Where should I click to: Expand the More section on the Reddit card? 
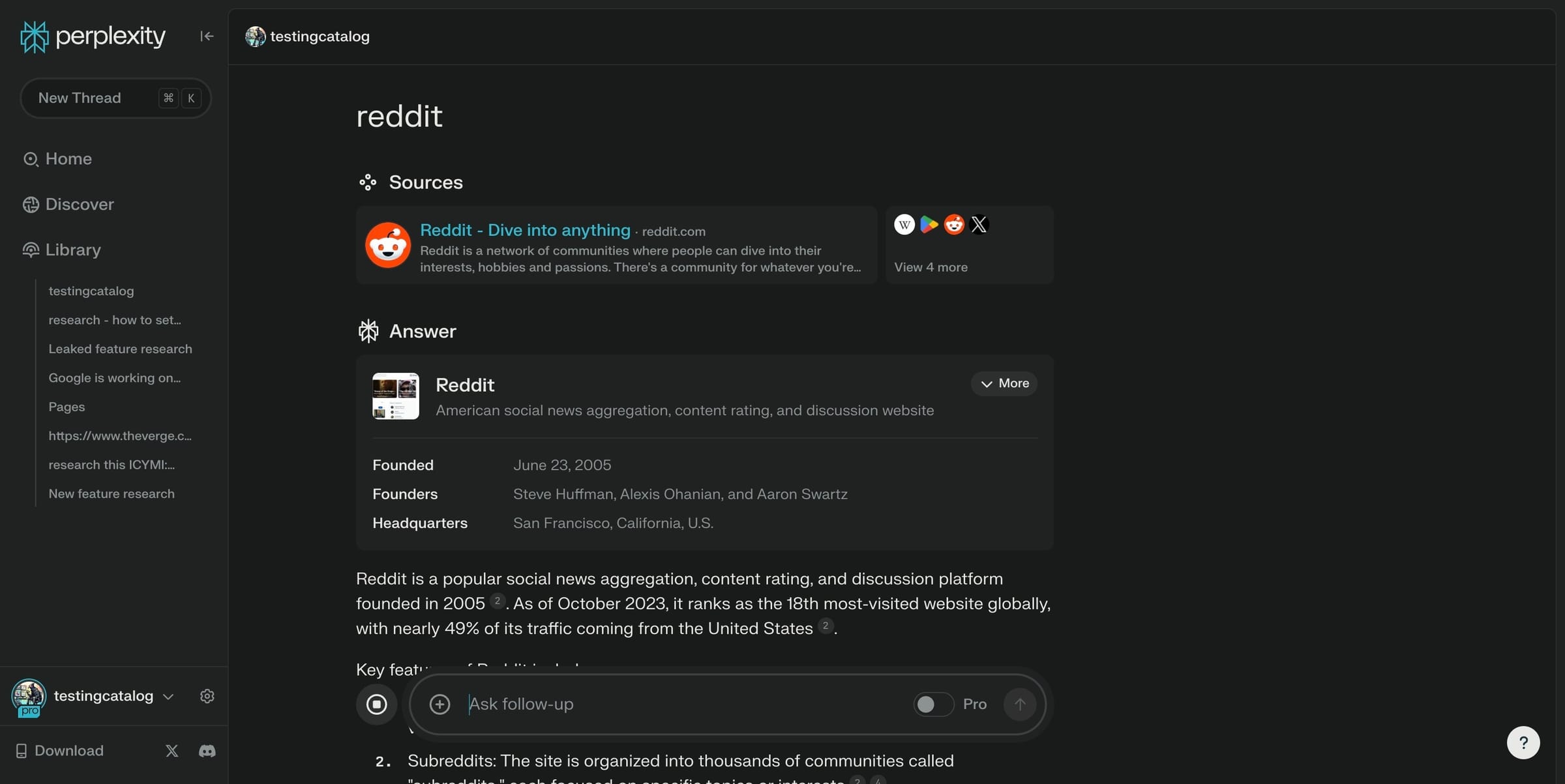tap(1004, 383)
